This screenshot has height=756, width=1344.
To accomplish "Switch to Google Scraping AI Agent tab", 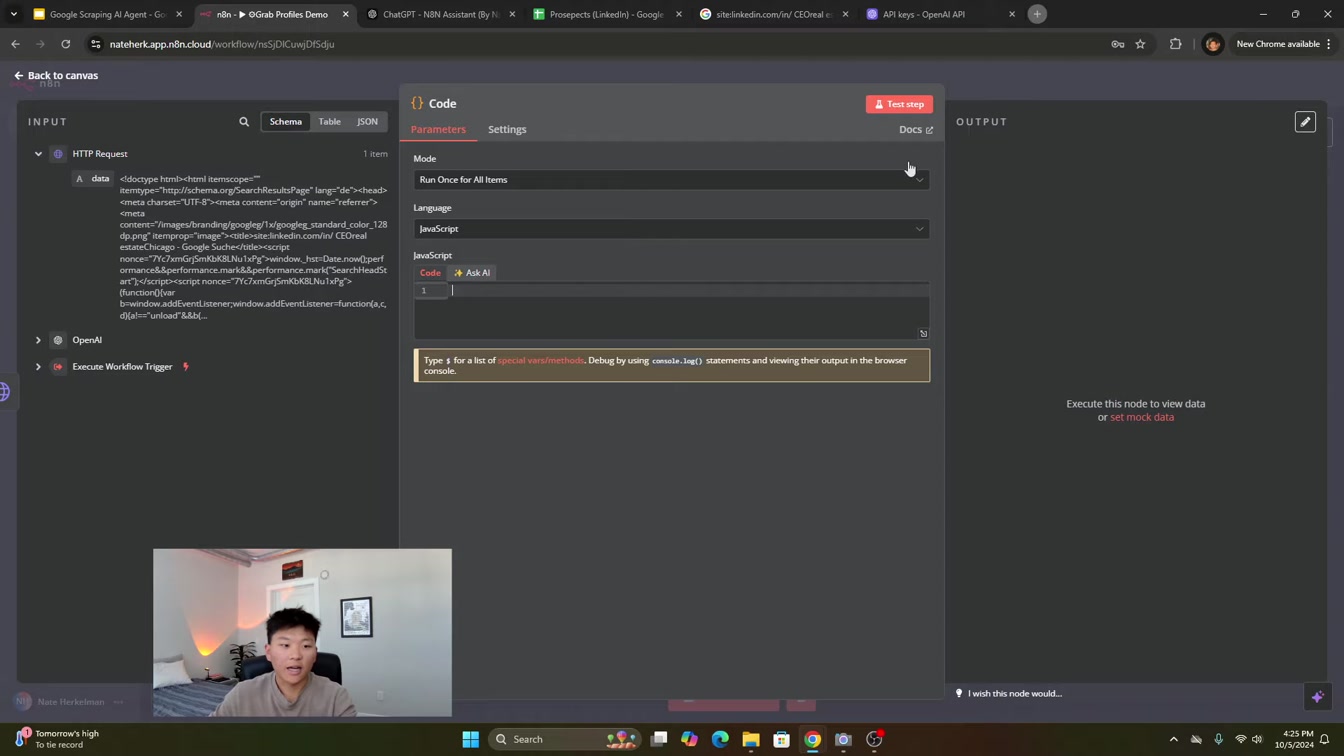I will click(107, 14).
